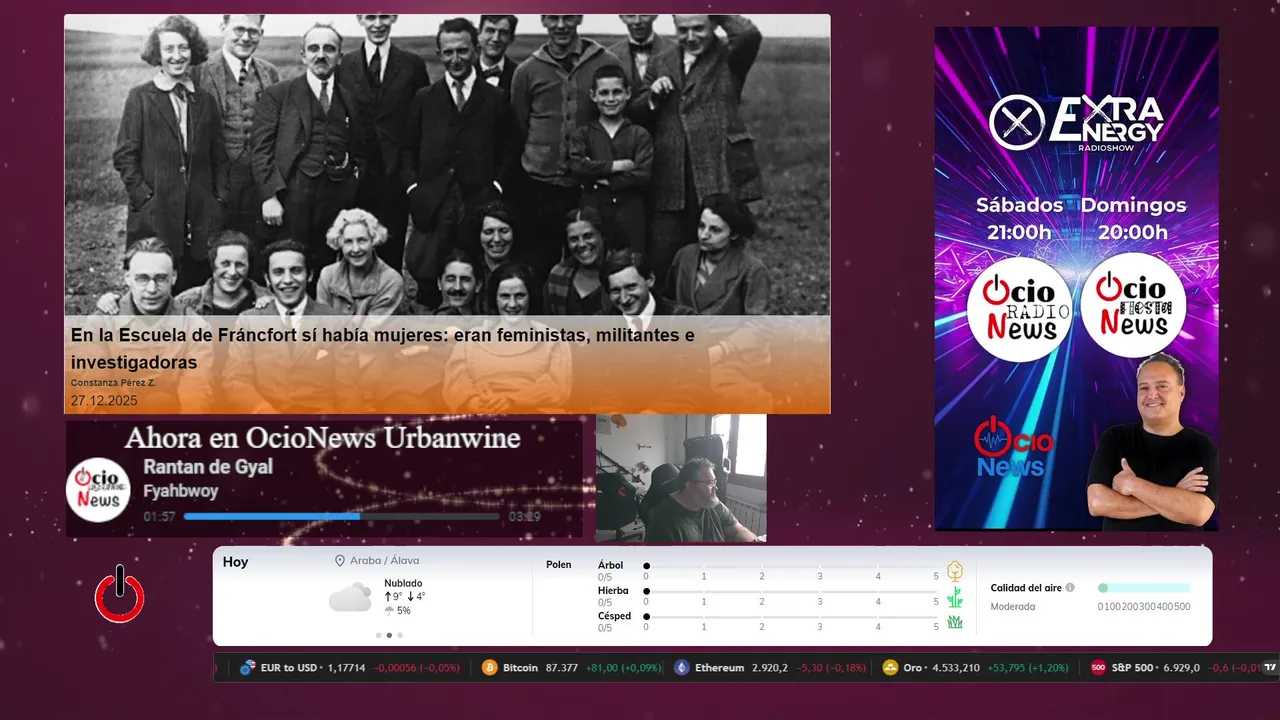
Task: Click the tree pollen icon for Árbol
Action: point(955,571)
